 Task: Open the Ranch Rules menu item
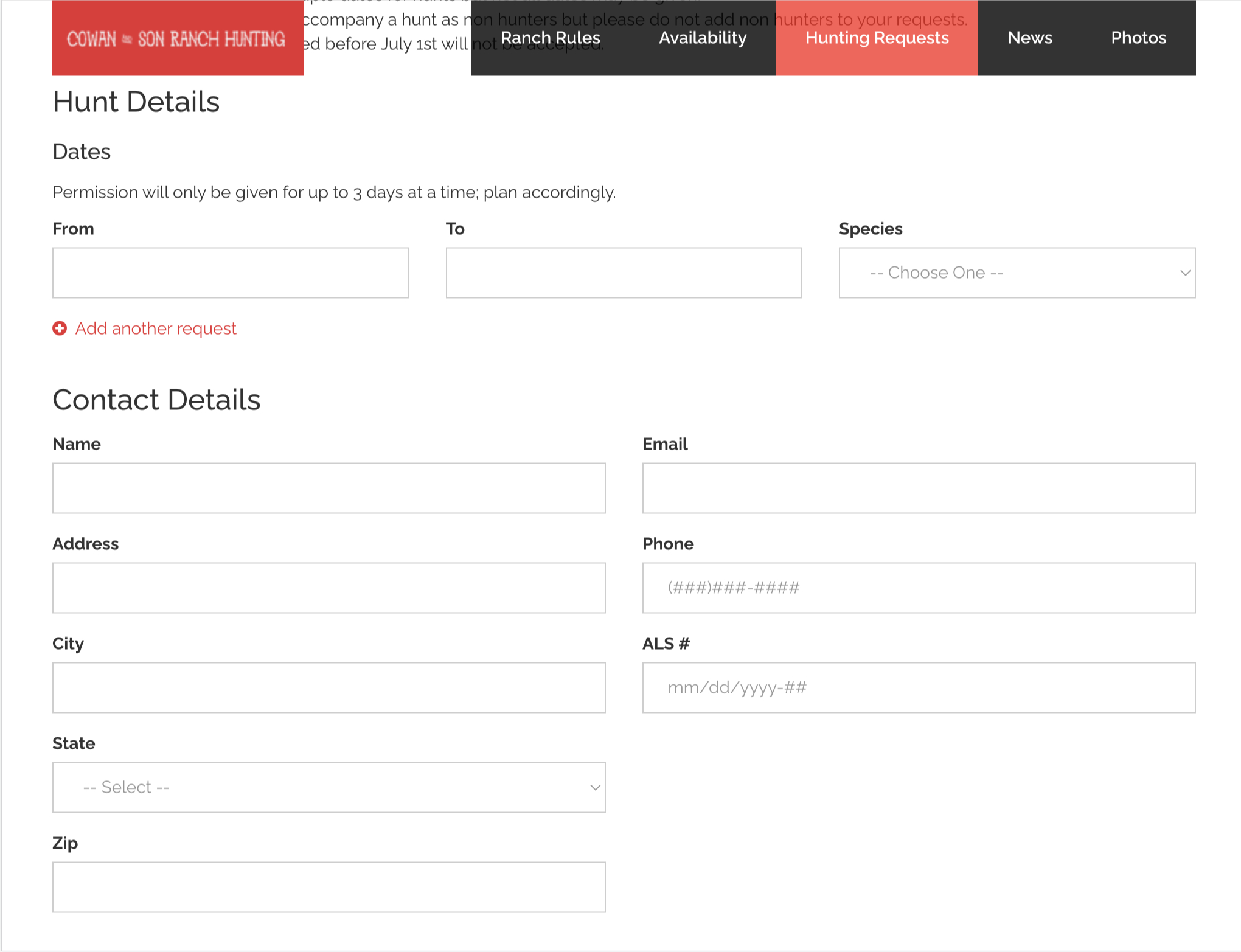tap(550, 38)
